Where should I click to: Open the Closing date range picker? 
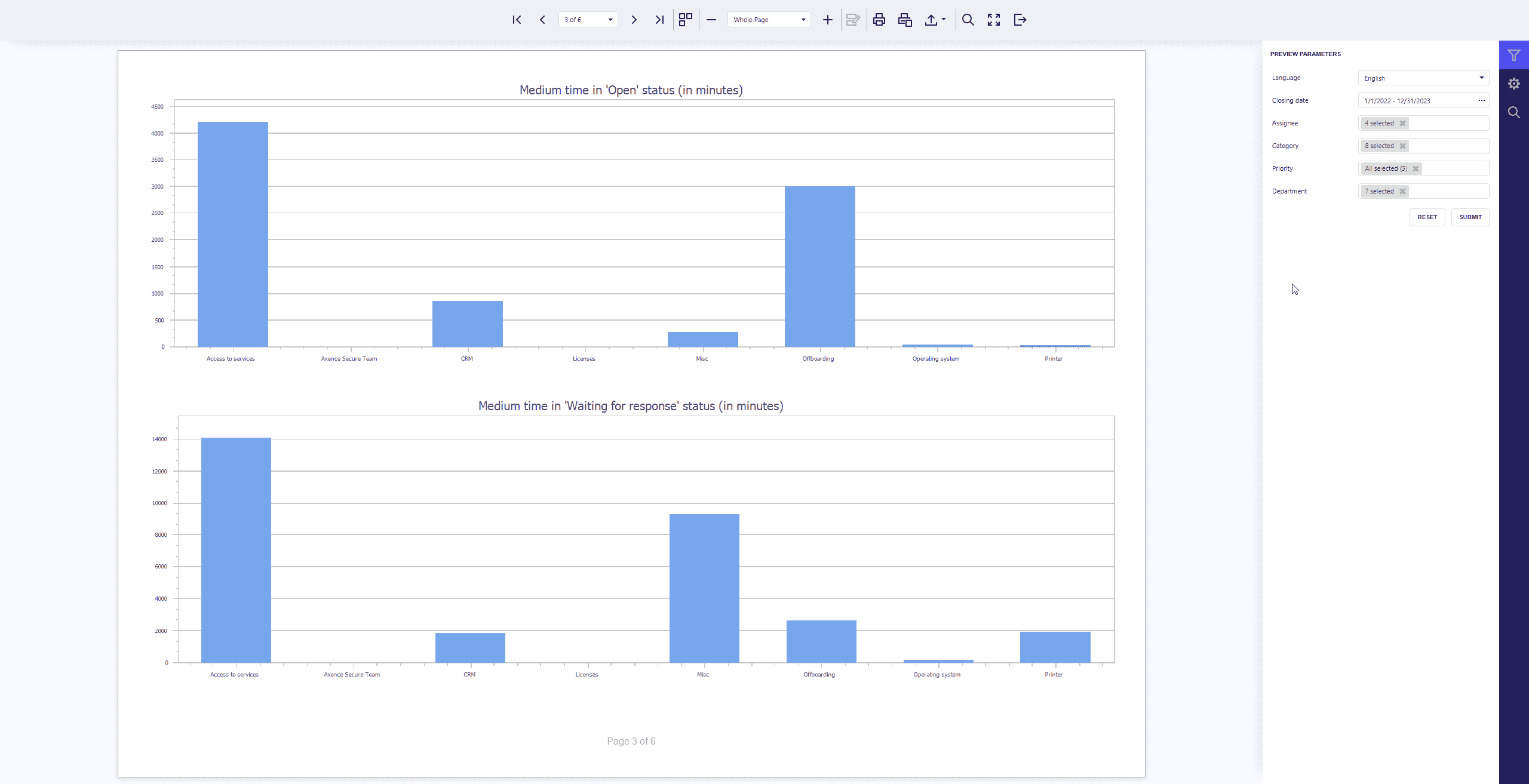coord(1481,100)
